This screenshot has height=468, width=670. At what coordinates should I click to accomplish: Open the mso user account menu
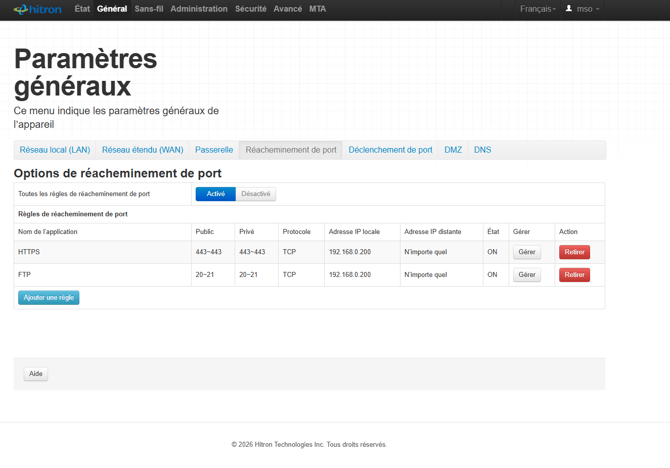(x=582, y=9)
